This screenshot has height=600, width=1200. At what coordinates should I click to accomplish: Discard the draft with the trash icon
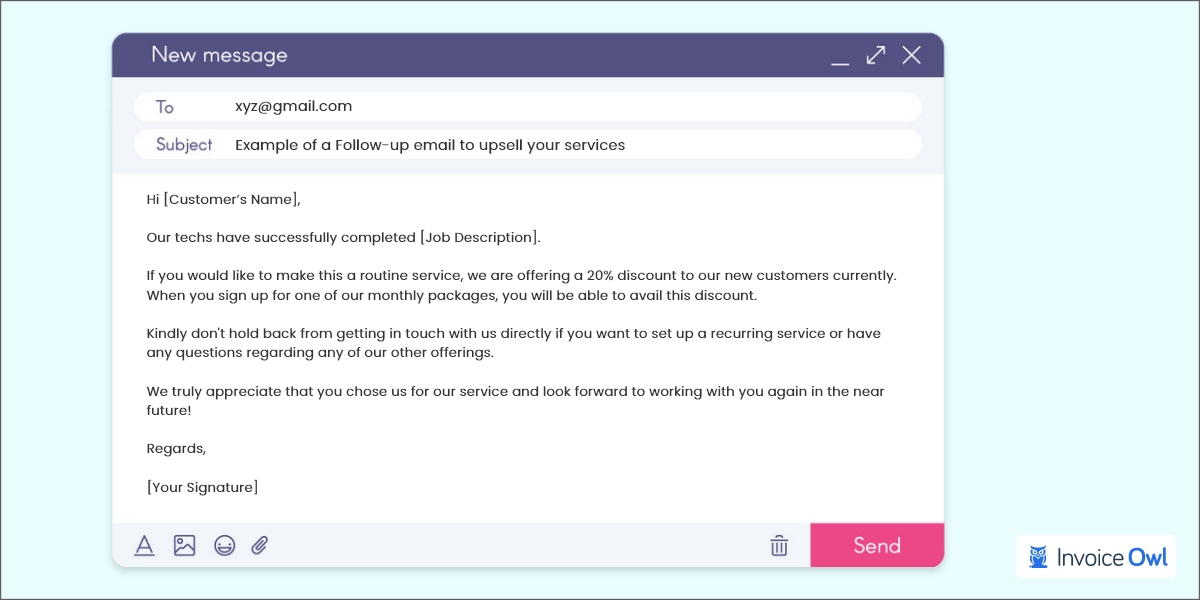tap(779, 545)
